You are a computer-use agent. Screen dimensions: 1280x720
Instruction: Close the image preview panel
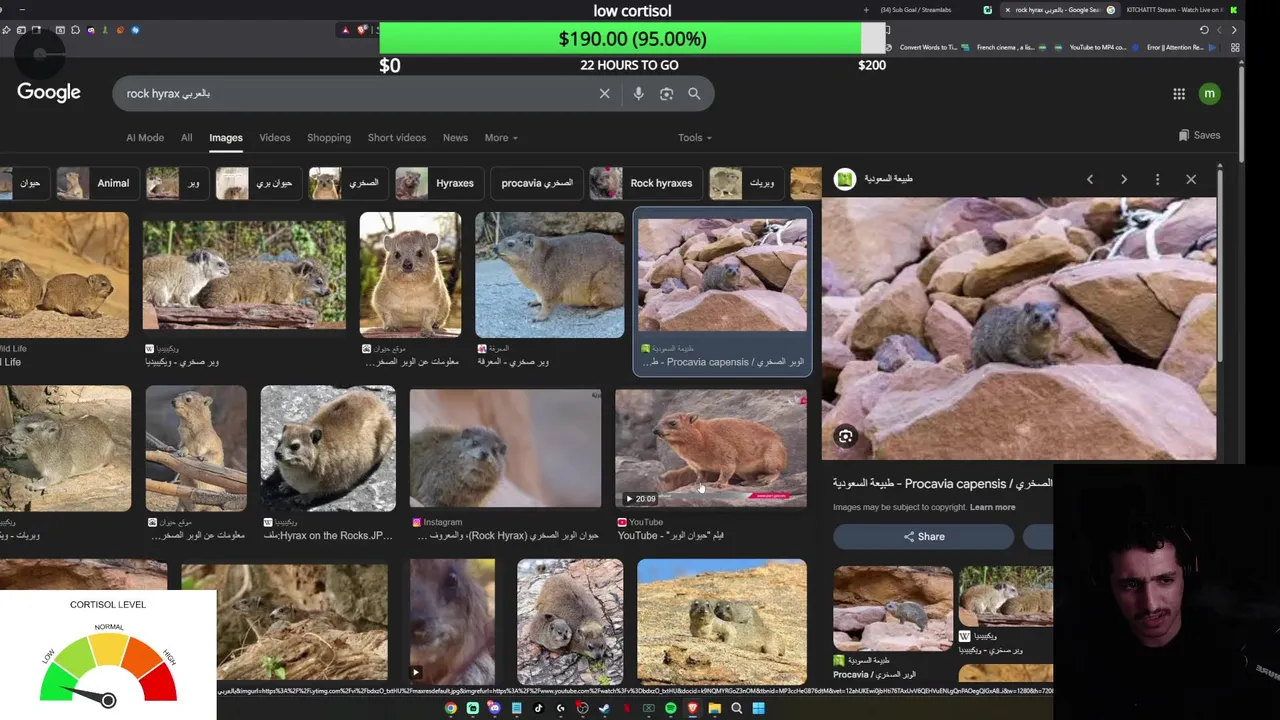pos(1191,179)
